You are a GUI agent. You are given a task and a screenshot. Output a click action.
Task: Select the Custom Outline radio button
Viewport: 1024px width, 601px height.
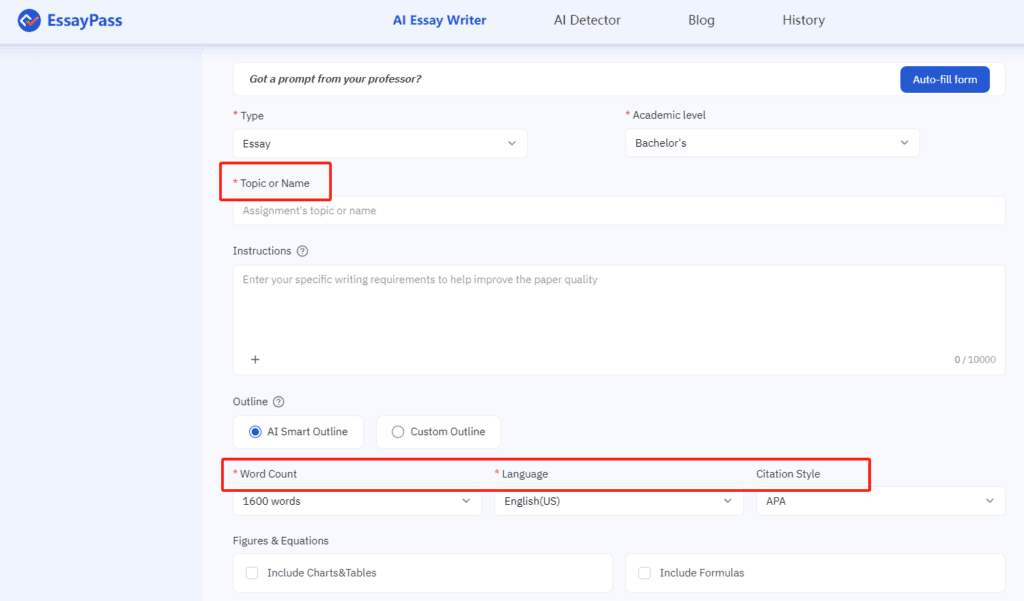click(397, 431)
